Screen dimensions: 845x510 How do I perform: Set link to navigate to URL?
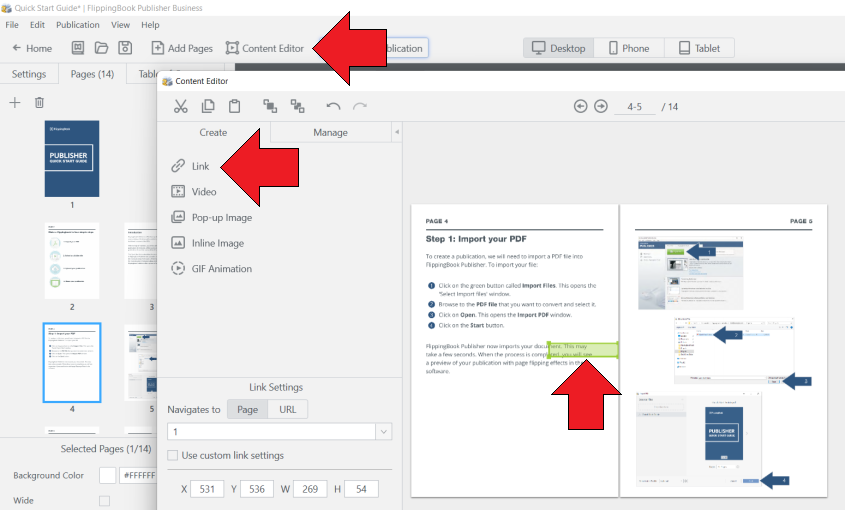click(288, 409)
